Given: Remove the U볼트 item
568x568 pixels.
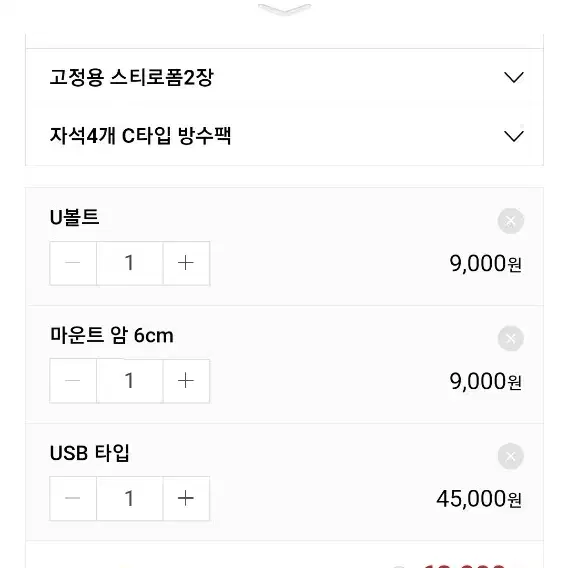Looking at the screenshot, I should 510,221.
